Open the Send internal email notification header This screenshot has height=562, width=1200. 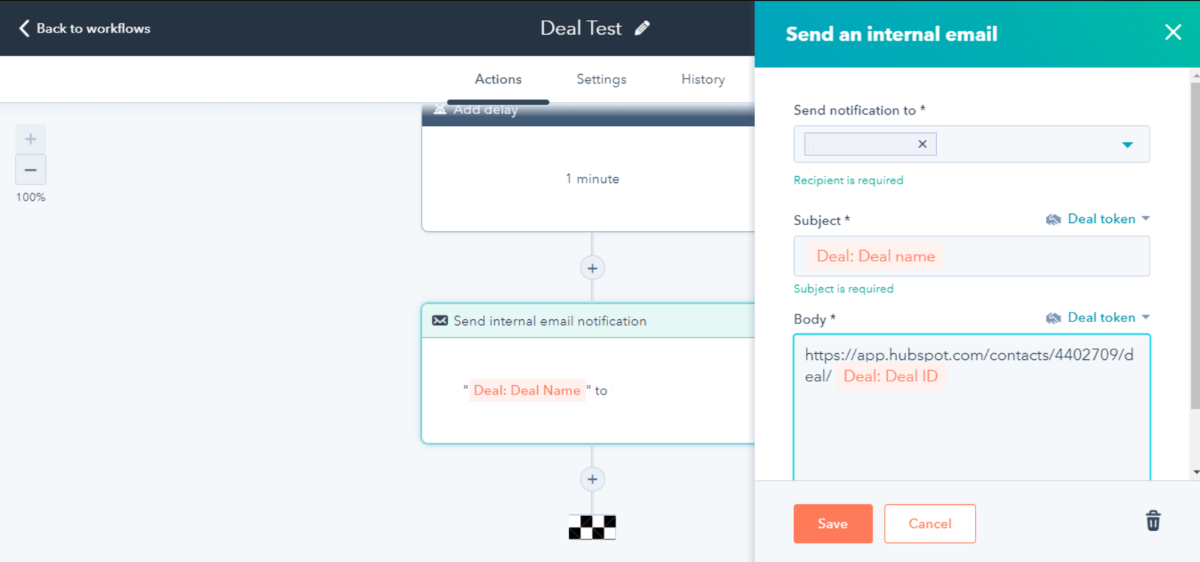click(588, 321)
